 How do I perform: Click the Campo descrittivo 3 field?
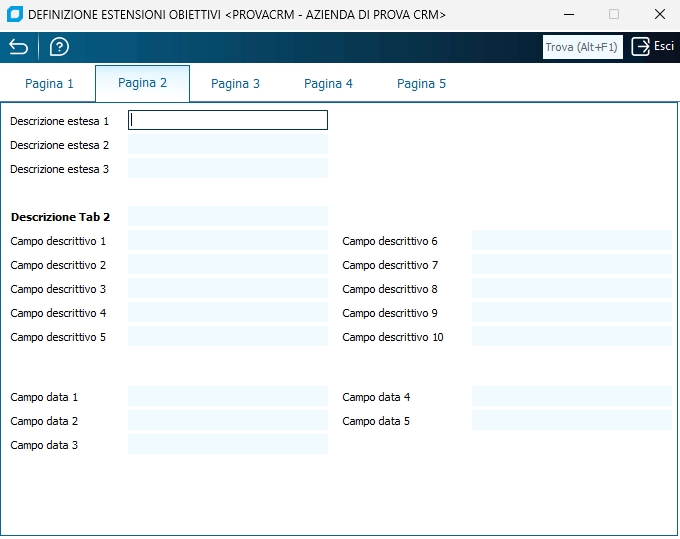click(228, 288)
